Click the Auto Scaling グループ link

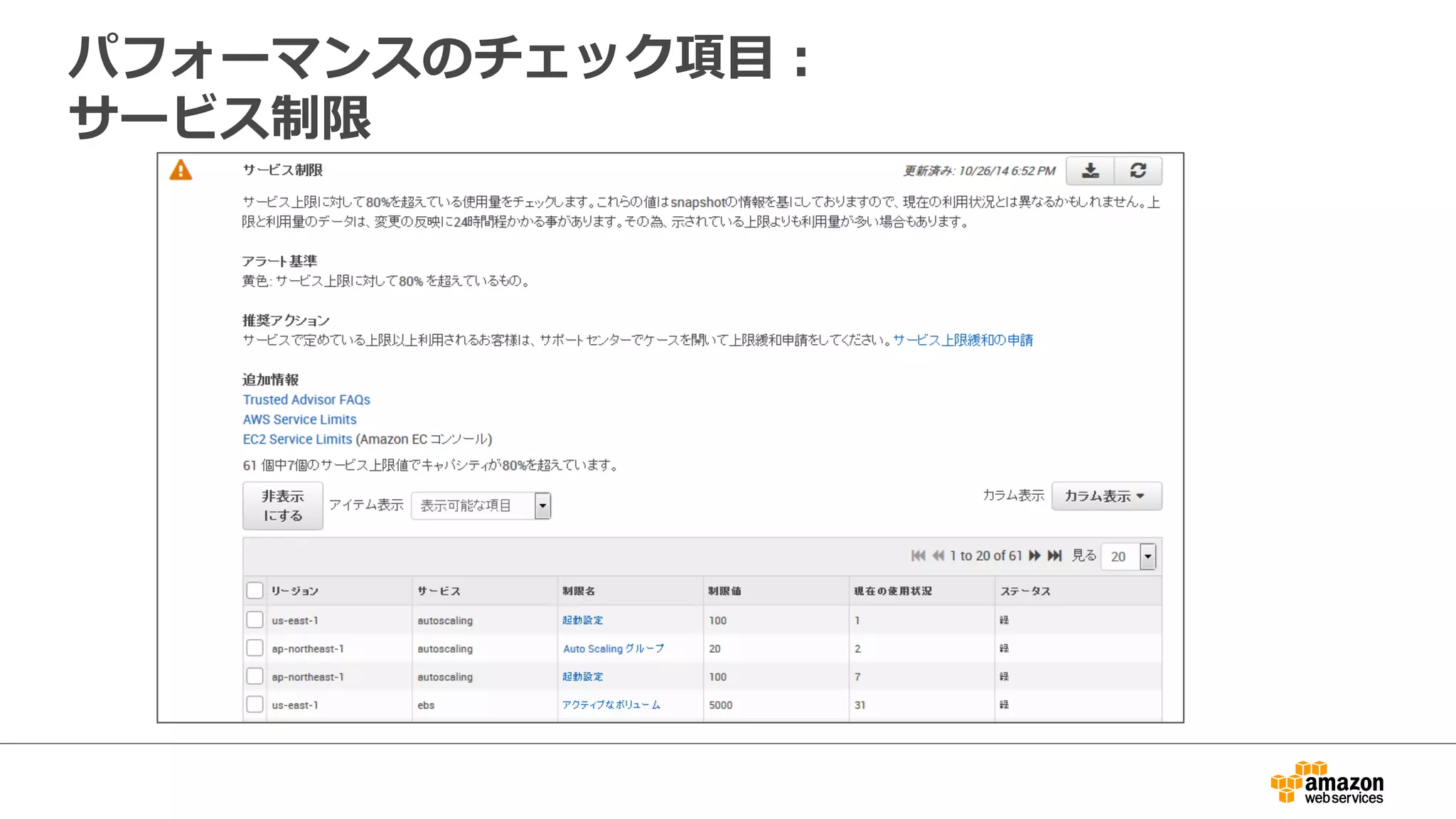coord(614,648)
